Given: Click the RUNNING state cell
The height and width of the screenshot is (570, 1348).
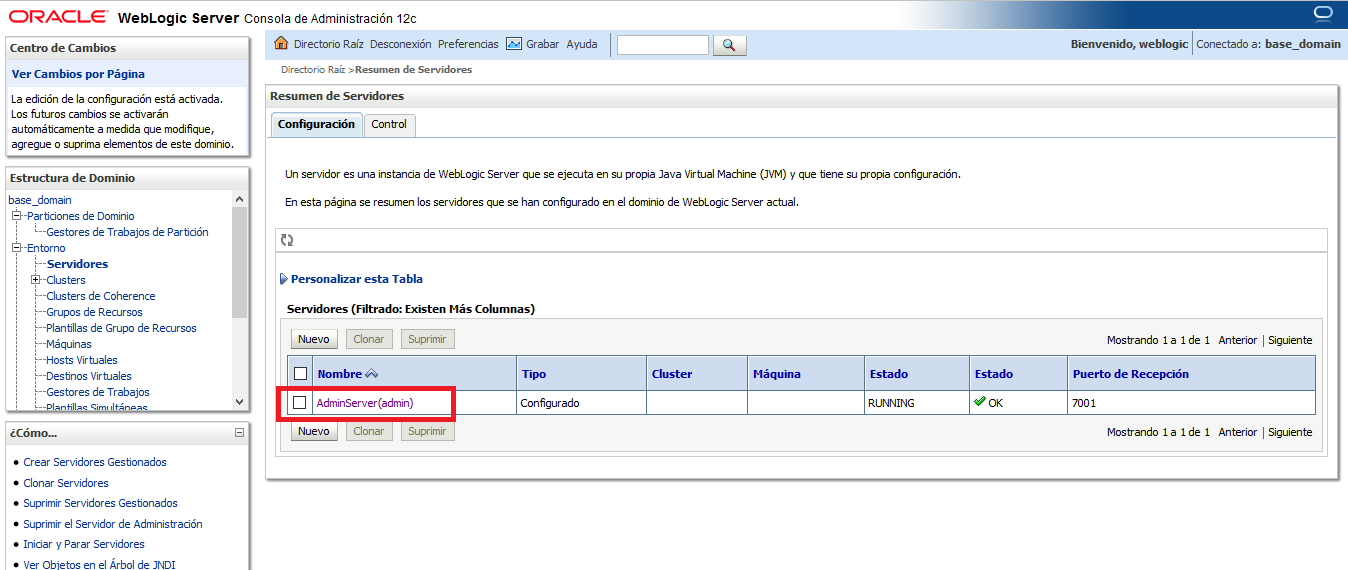Looking at the screenshot, I should [x=916, y=403].
